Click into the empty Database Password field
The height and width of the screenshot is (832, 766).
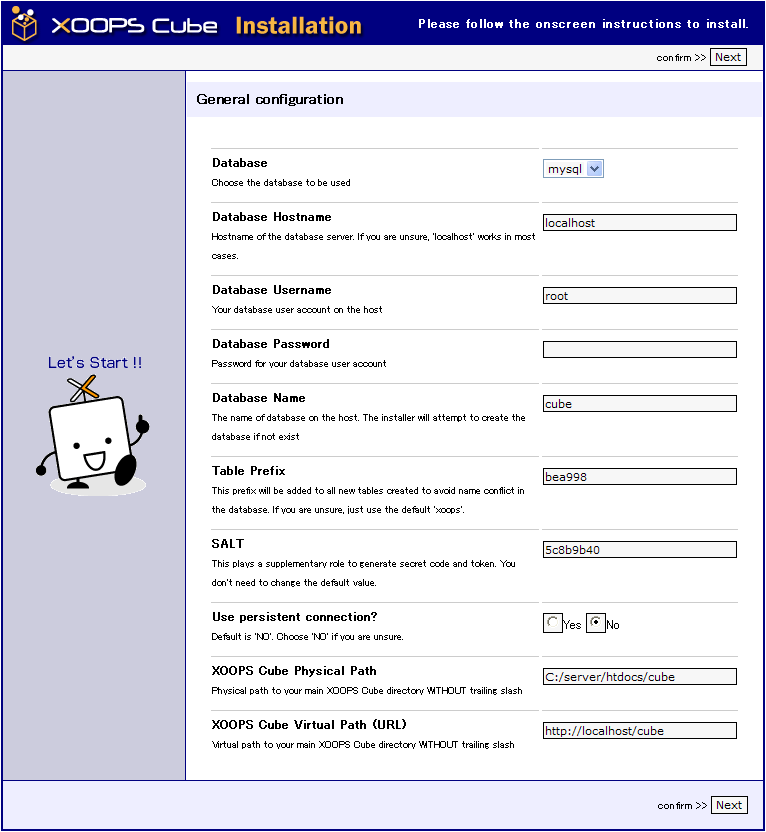tap(639, 350)
